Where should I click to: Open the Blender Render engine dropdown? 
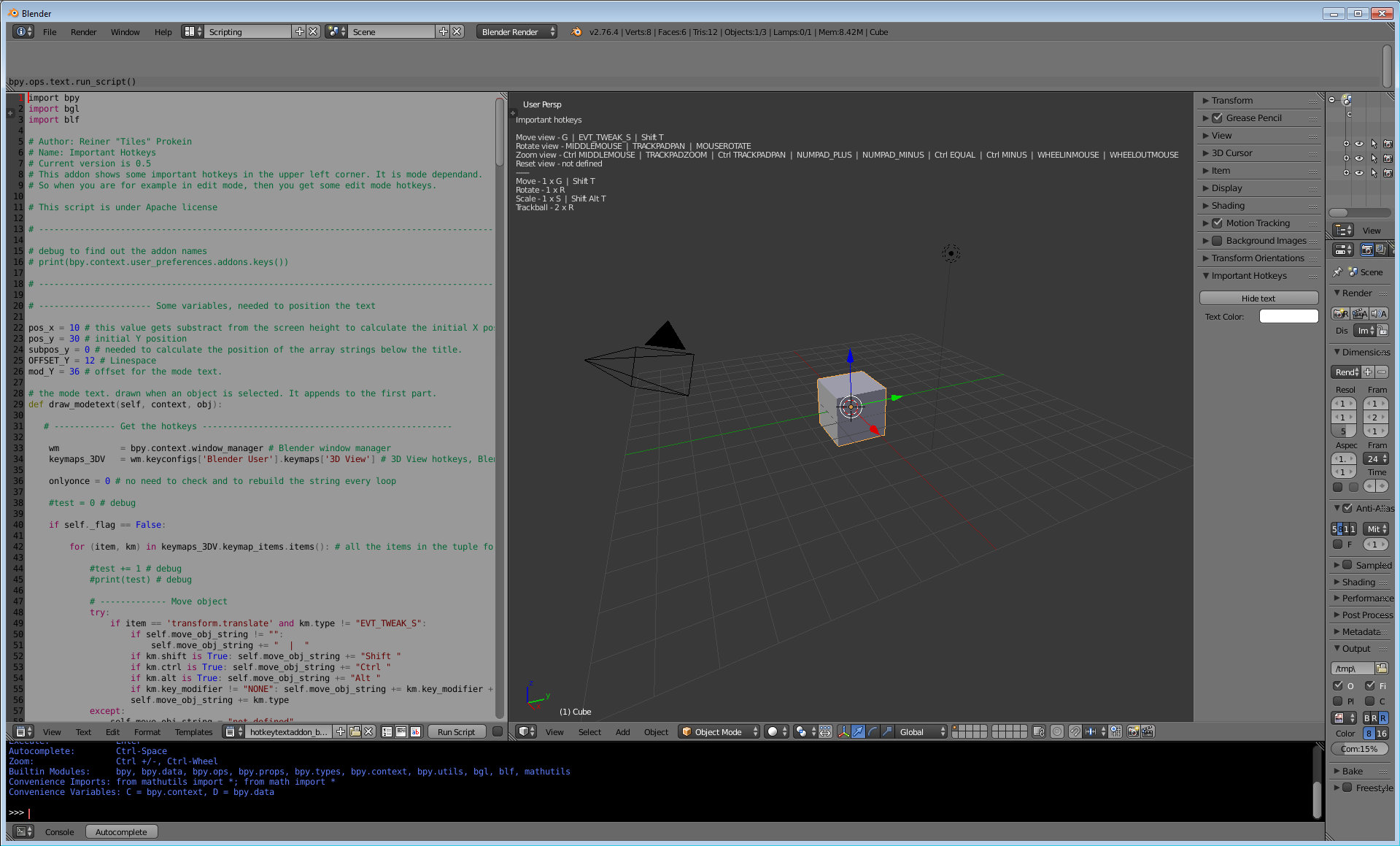click(517, 32)
